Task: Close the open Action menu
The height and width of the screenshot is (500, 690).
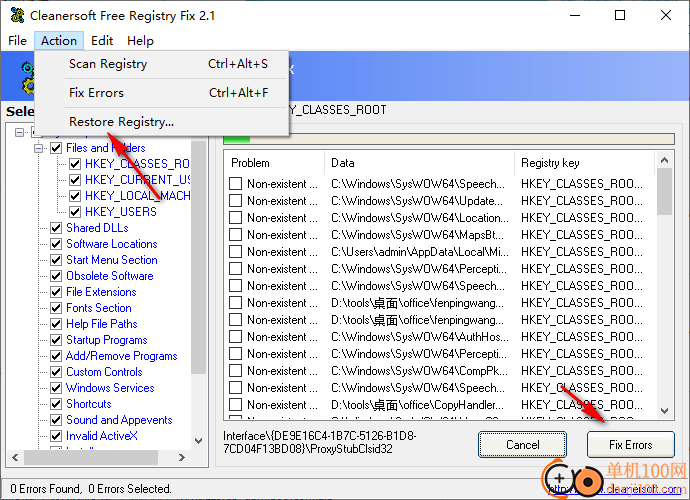Action: tap(59, 41)
